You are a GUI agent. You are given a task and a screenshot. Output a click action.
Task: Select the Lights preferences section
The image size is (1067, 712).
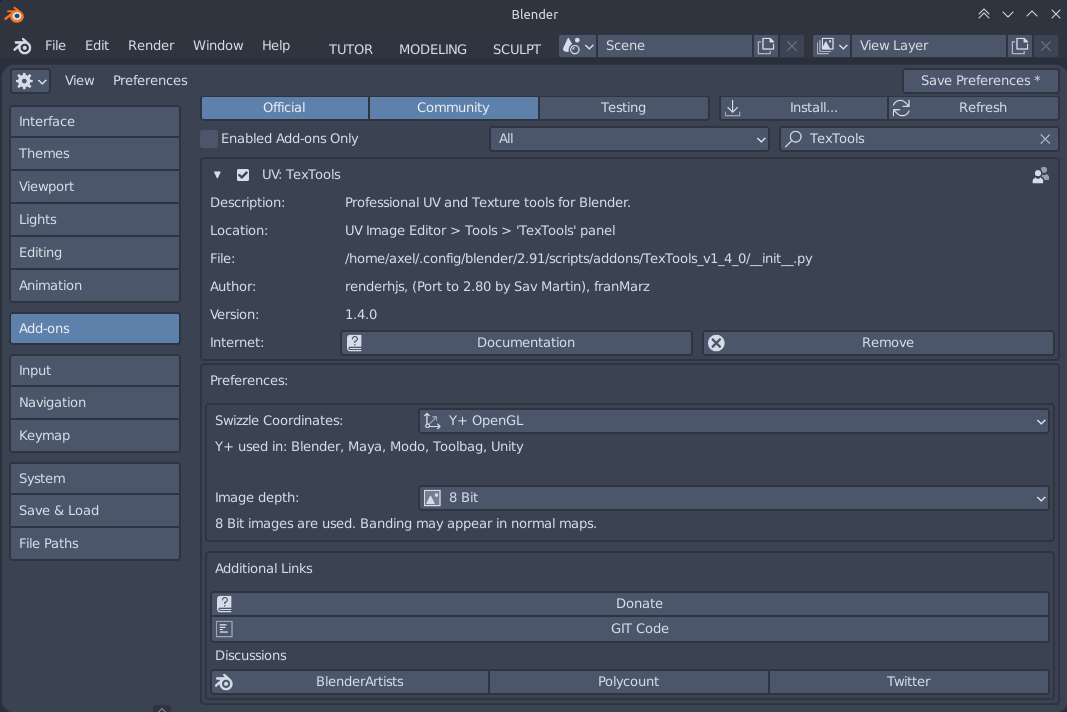tap(95, 219)
